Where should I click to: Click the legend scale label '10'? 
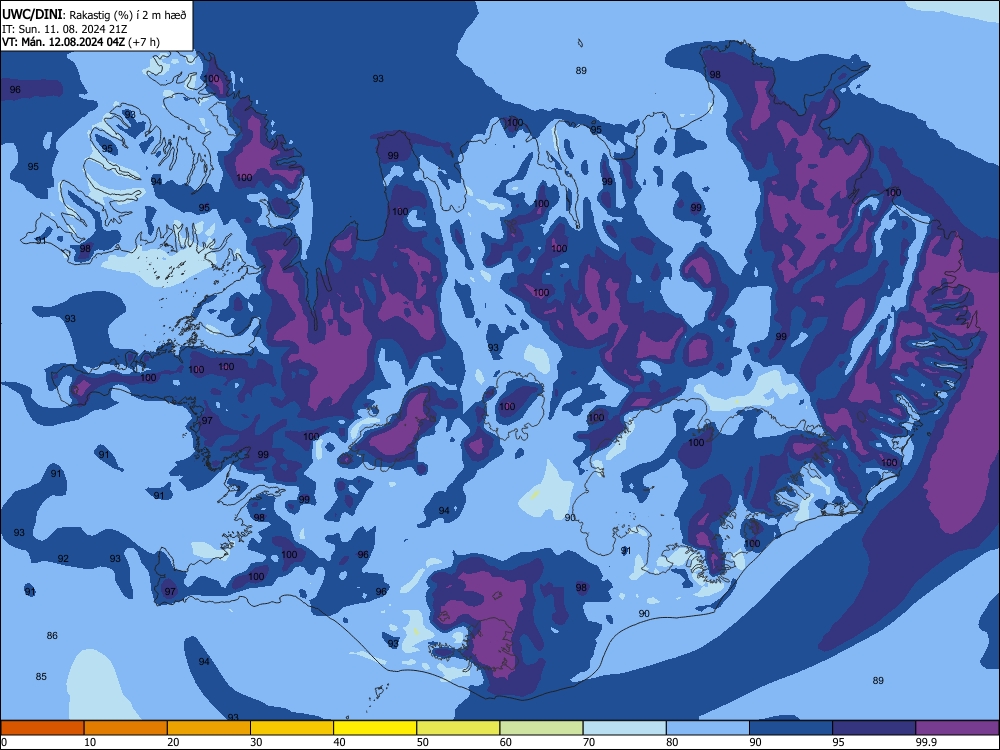pos(90,742)
